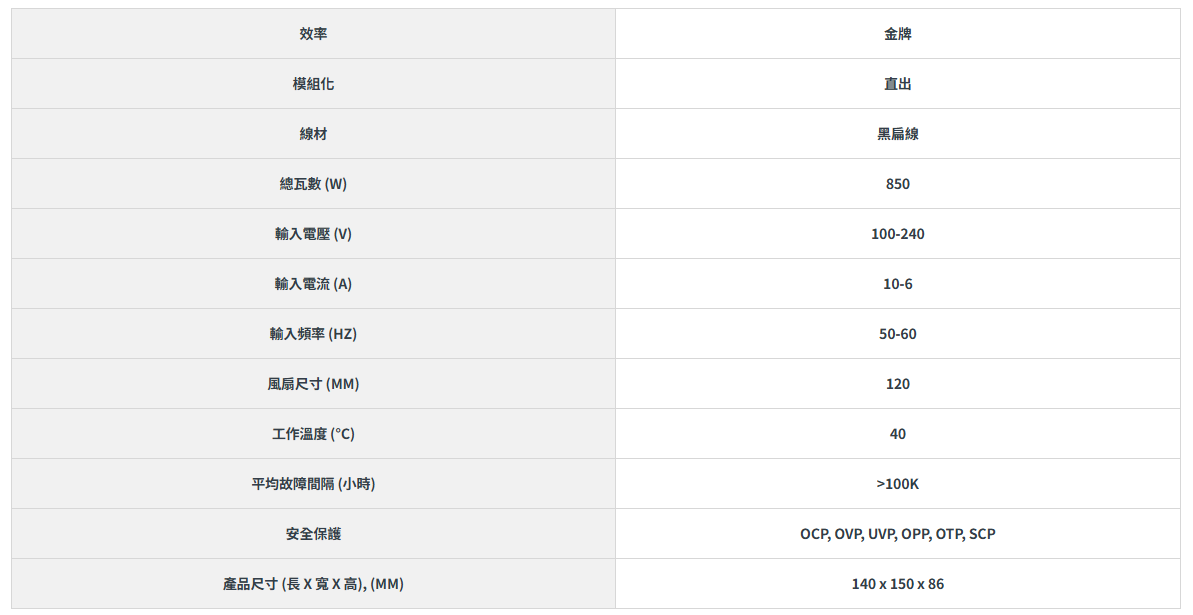Click the 輸入電流 (A) label
The width and height of the screenshot is (1193, 615).
point(313,284)
